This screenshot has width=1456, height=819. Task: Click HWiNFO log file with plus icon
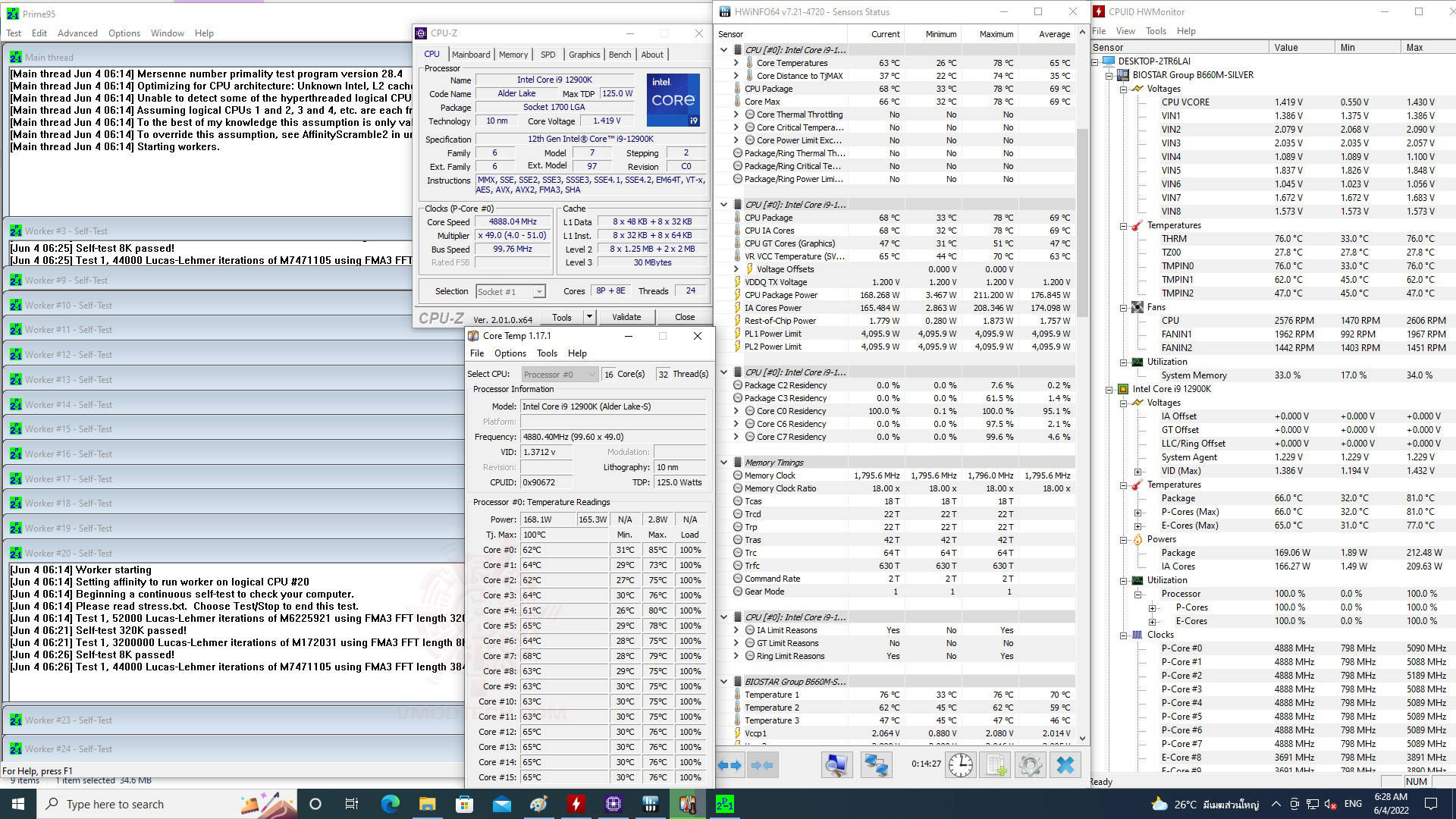(x=995, y=765)
